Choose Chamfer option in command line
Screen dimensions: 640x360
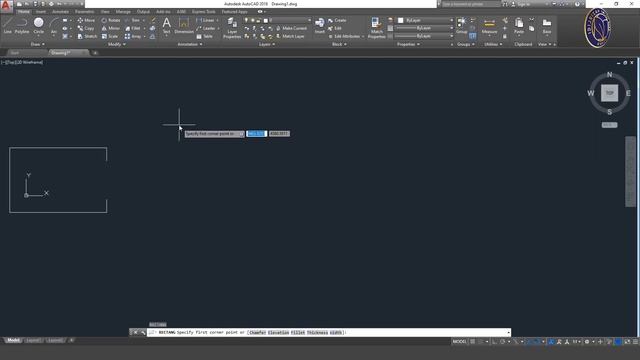(257, 333)
